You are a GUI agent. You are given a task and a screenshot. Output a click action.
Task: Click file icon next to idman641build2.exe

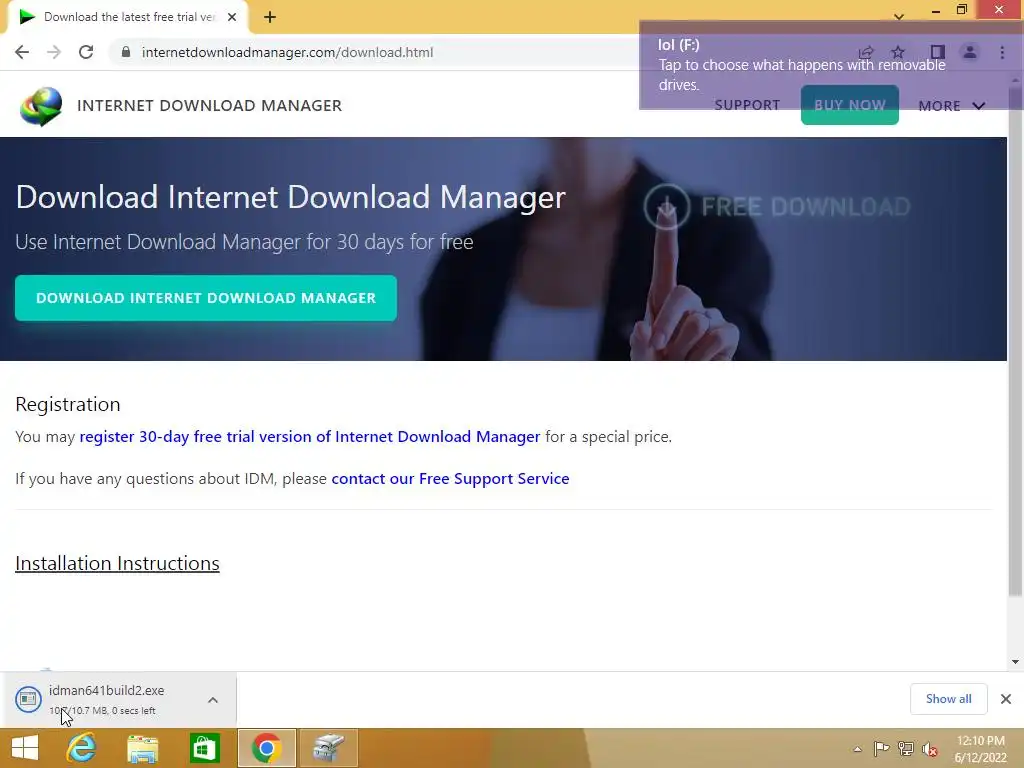click(x=28, y=699)
